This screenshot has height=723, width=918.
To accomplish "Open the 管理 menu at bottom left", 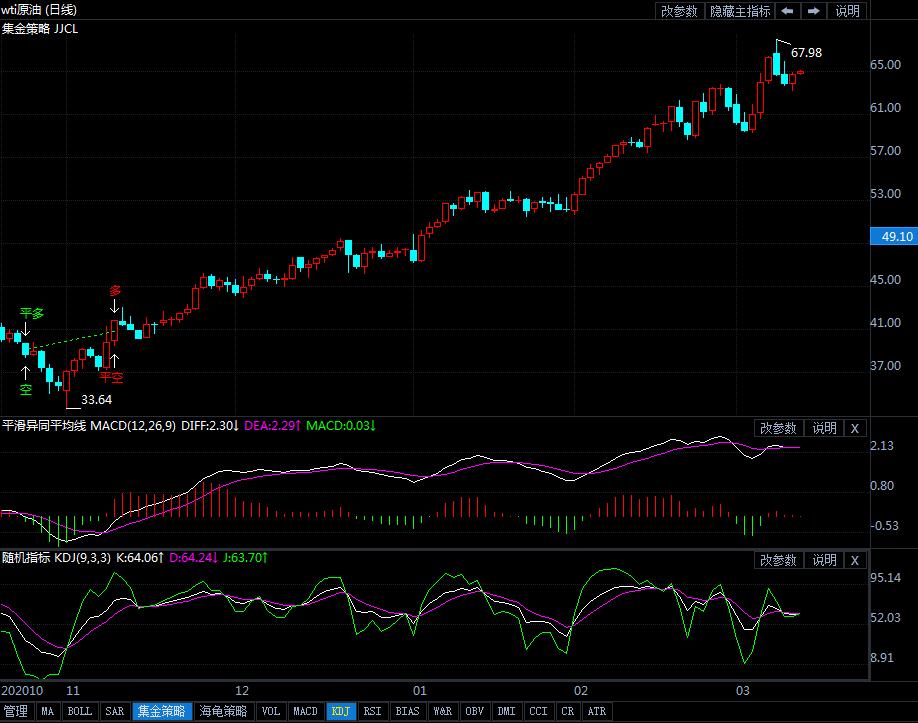I will coord(16,712).
